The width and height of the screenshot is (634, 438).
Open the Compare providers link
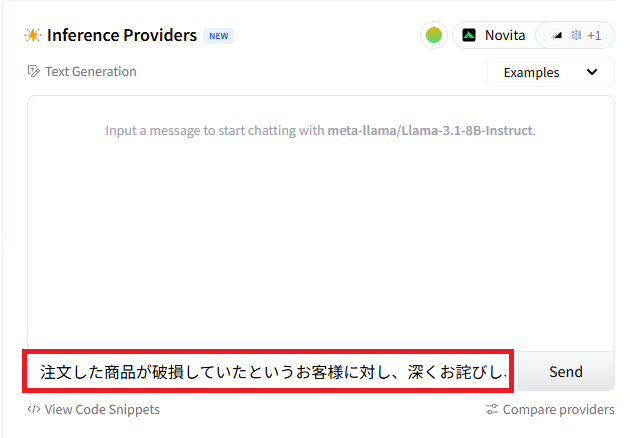(558, 409)
